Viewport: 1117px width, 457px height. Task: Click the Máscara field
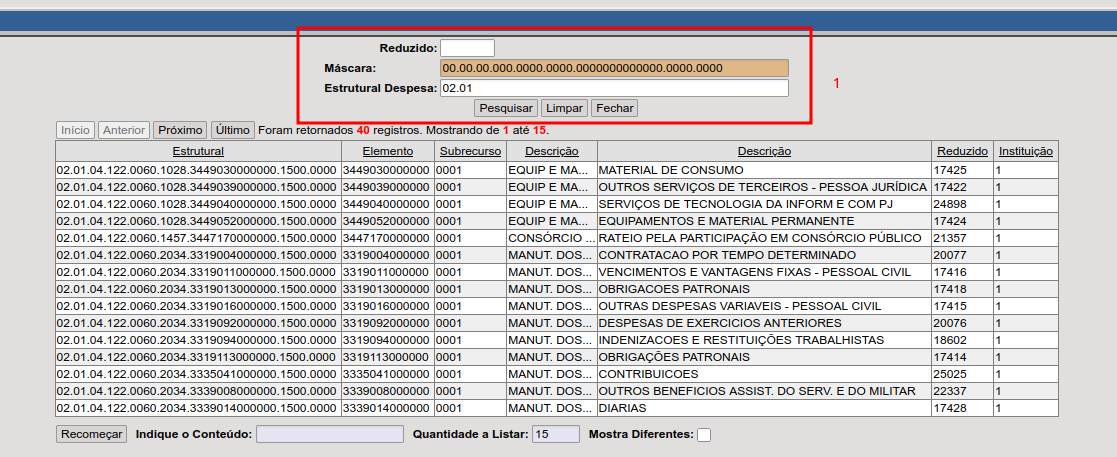pos(614,68)
